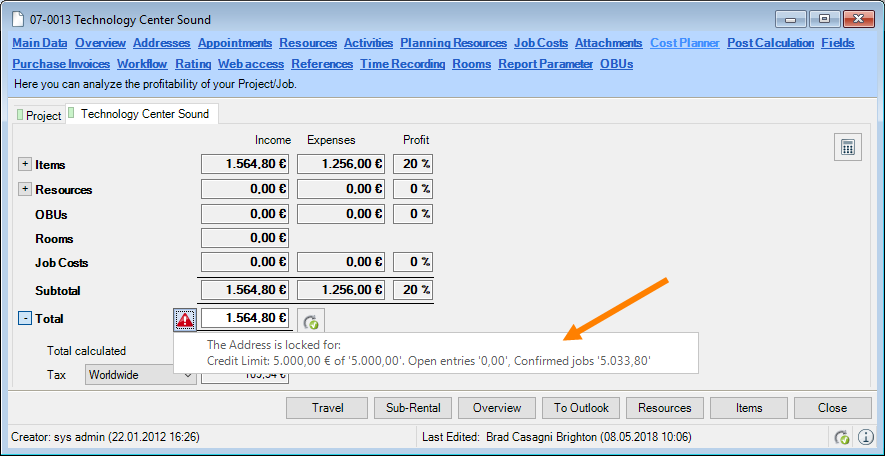885x456 pixels.
Task: Click the red warning triangle icon
Action: [185, 320]
